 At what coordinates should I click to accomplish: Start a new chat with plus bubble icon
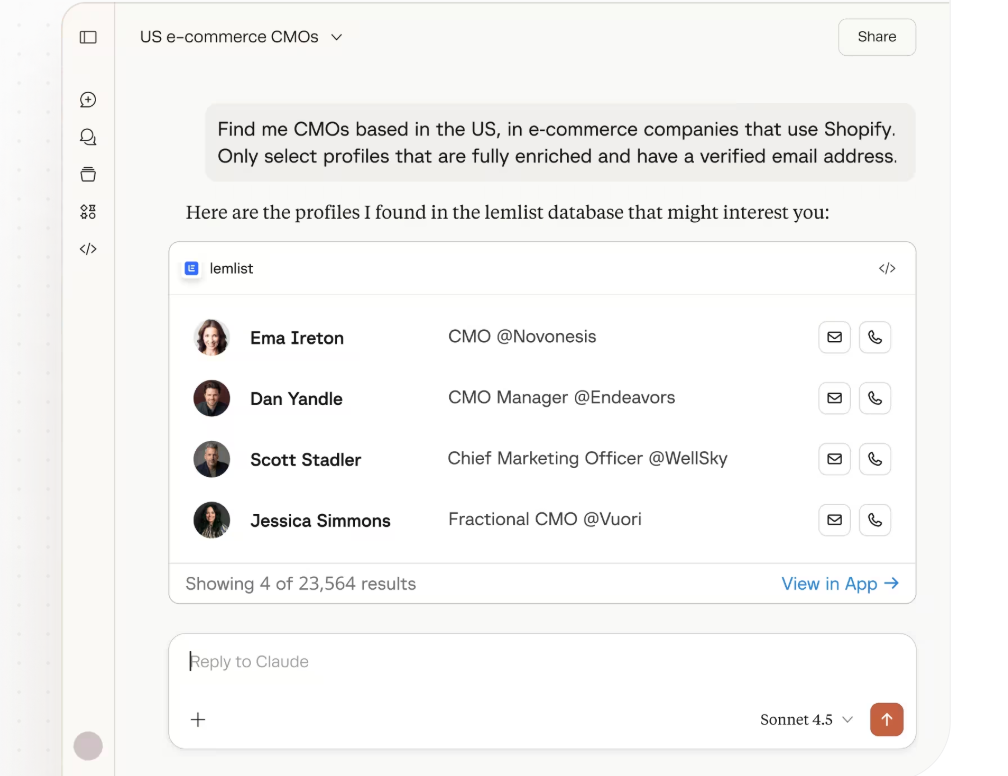(x=88, y=100)
